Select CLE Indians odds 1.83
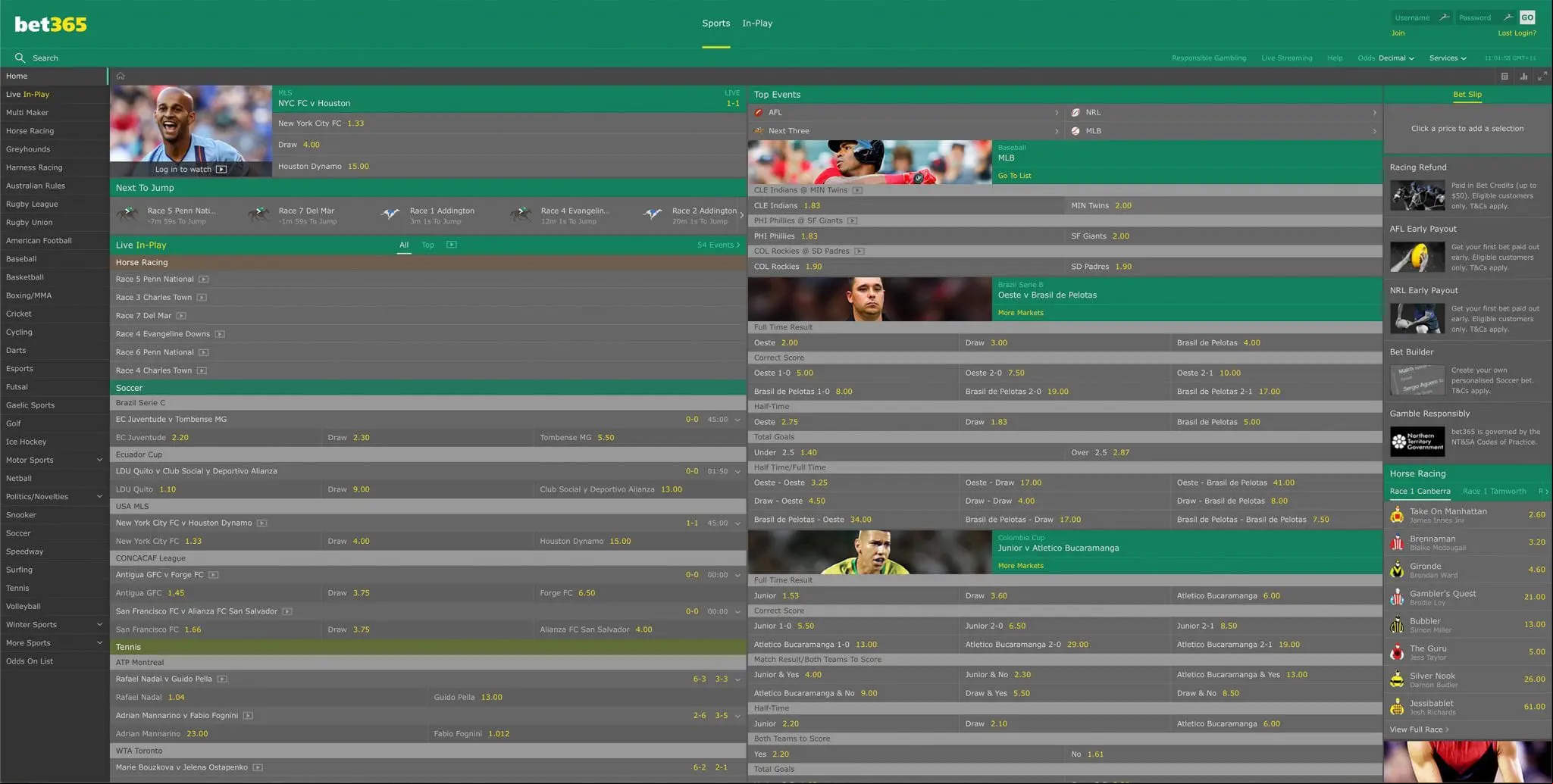 812,206
